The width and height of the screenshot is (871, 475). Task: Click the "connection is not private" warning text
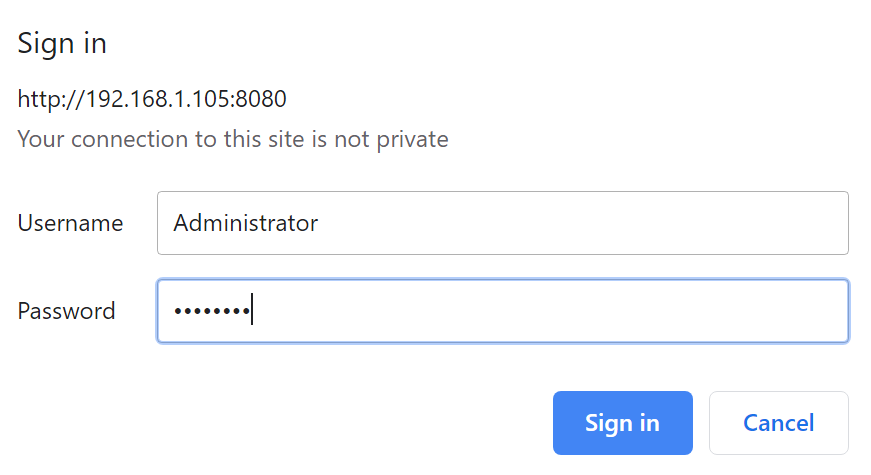[232, 139]
